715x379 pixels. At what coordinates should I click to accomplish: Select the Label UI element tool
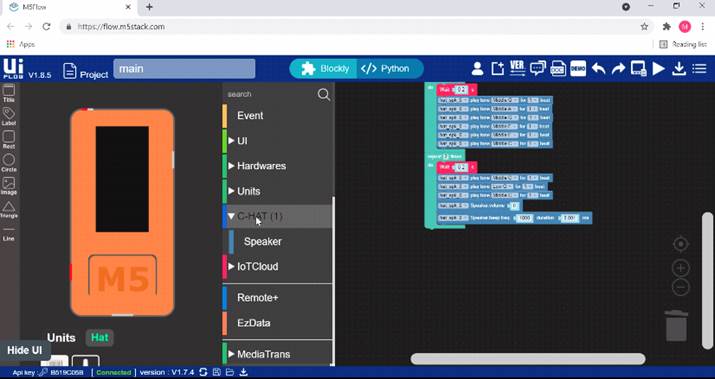[9, 117]
